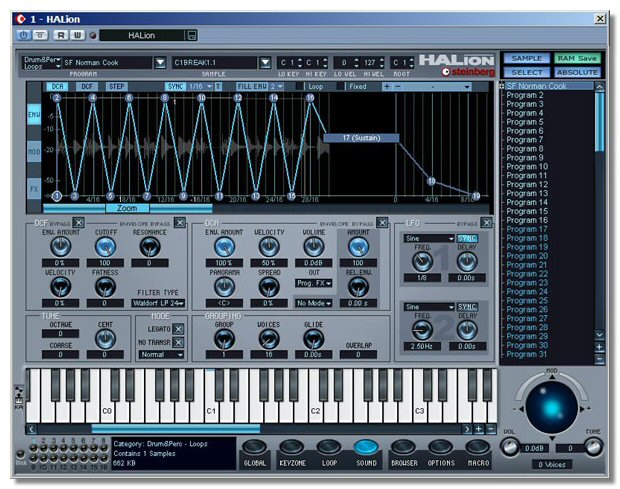Click the SPREAD knob
Screen dimensions: 620x489
(269, 287)
